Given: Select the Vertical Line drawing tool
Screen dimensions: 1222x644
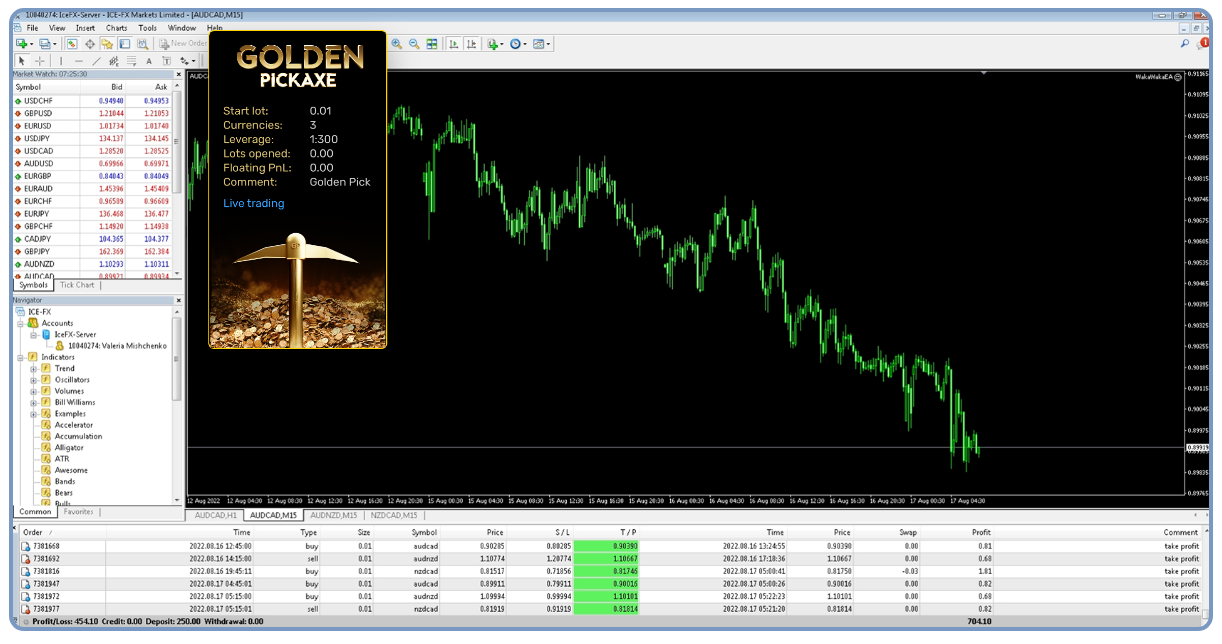Looking at the screenshot, I should [61, 61].
